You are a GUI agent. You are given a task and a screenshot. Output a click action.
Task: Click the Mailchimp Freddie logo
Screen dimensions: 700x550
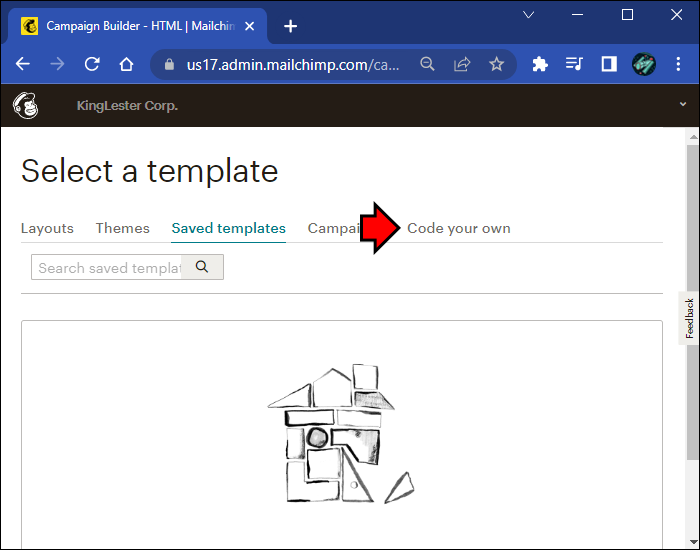click(26, 105)
